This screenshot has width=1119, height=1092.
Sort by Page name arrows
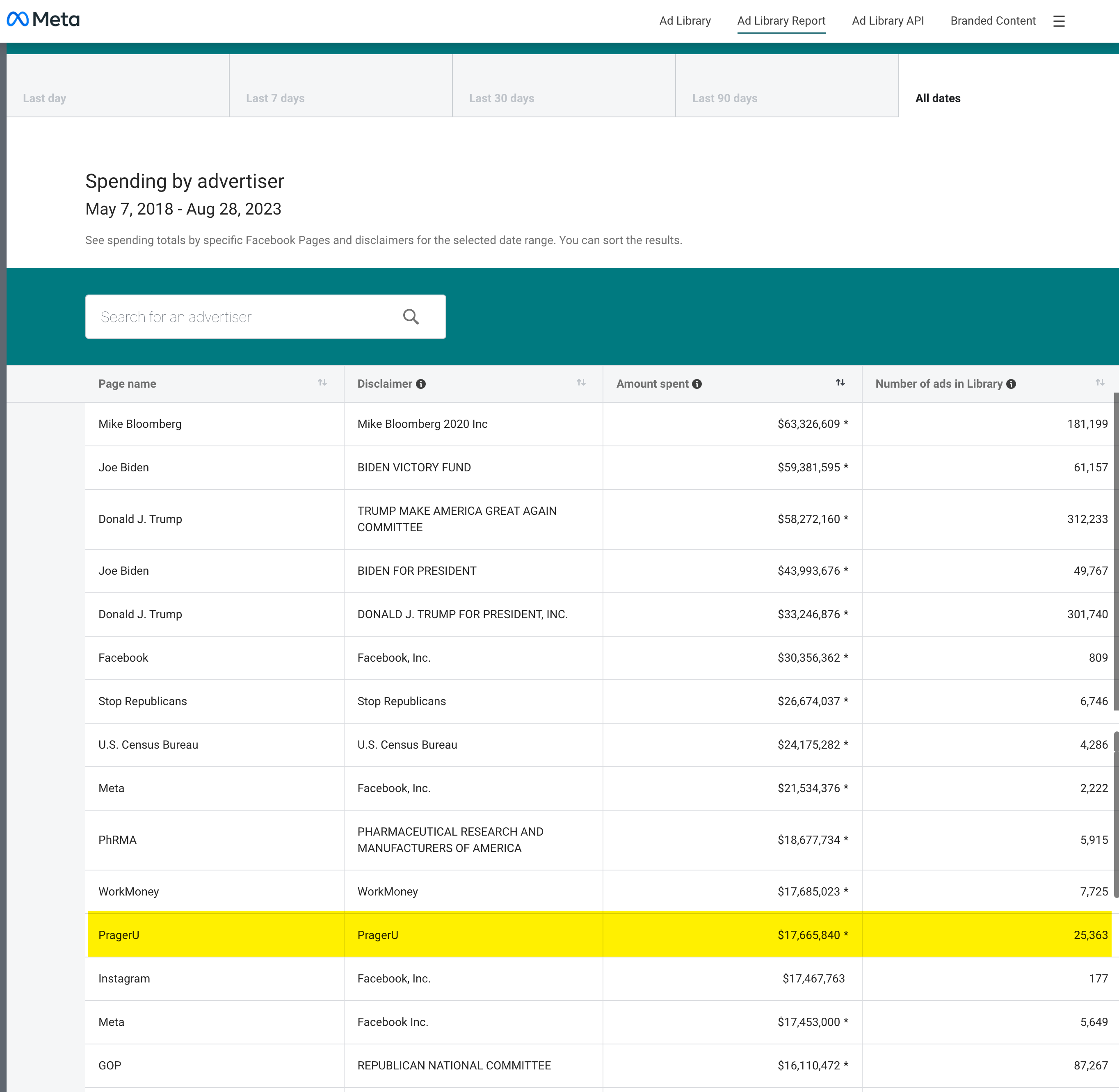[x=322, y=383]
